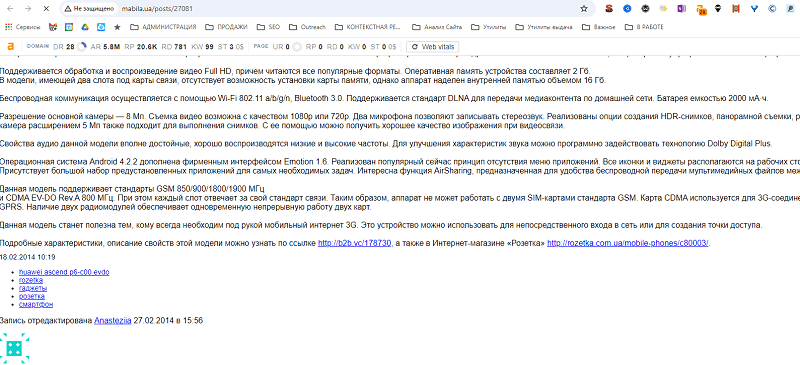800x365 pixels.
Task: Click the referring domains value RD 781
Action: 174,46
